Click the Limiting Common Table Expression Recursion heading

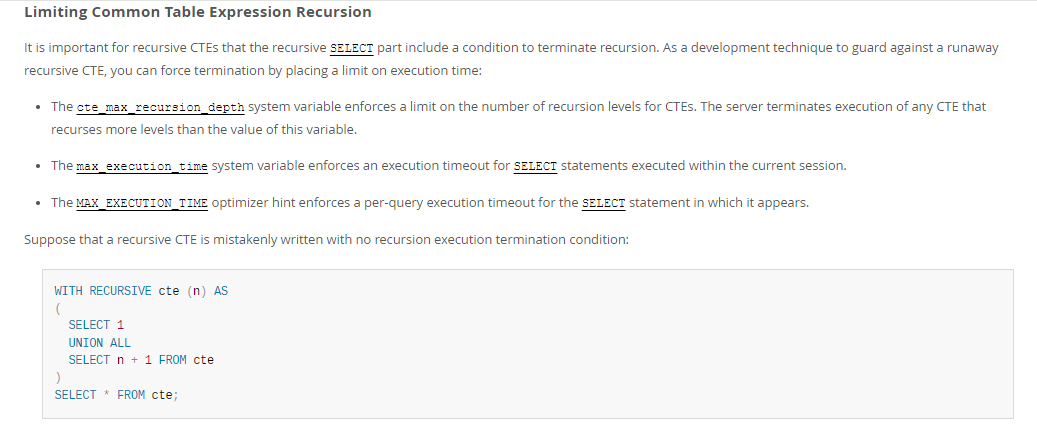(197, 13)
